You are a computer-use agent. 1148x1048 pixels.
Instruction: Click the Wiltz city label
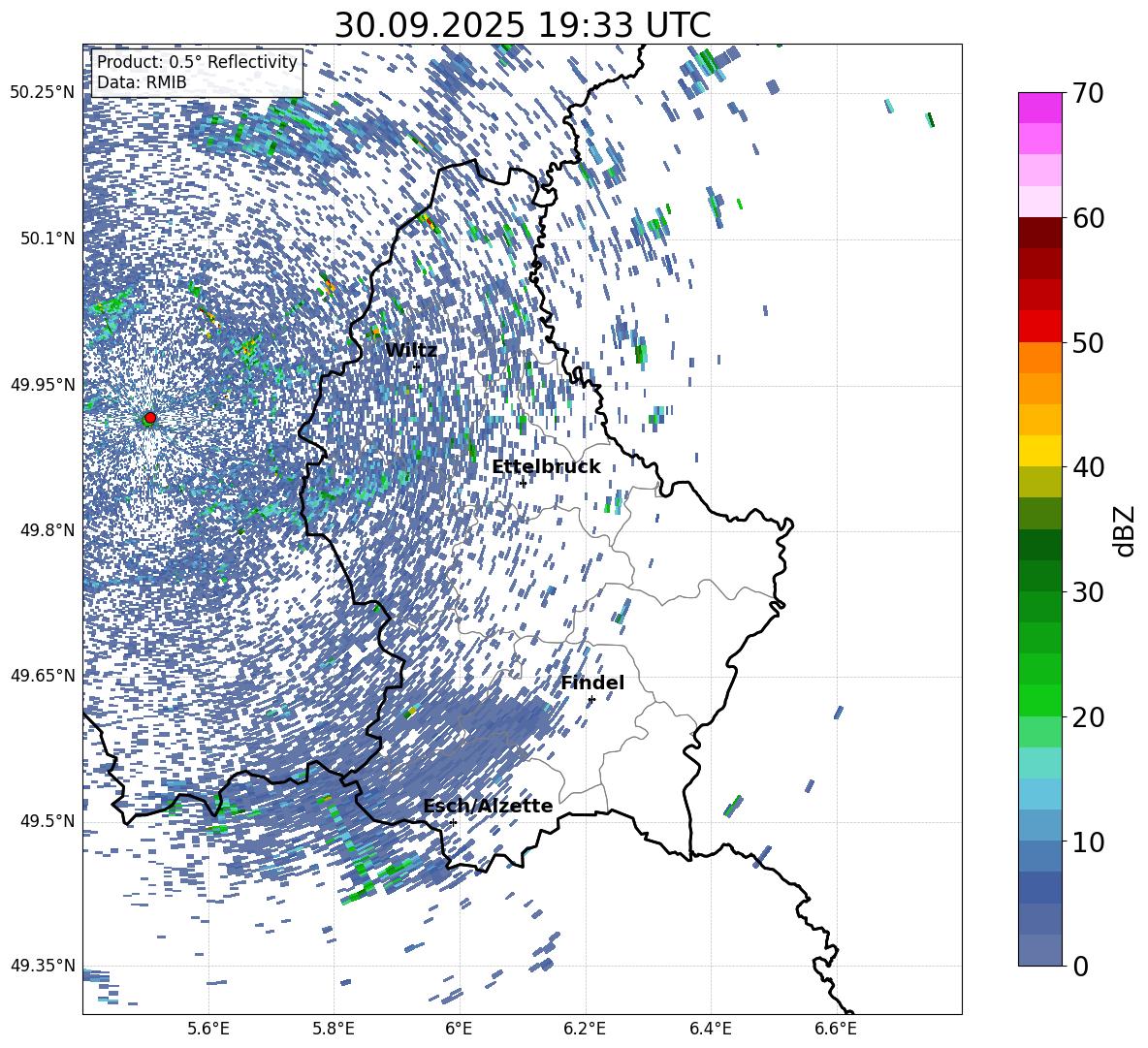click(x=411, y=351)
